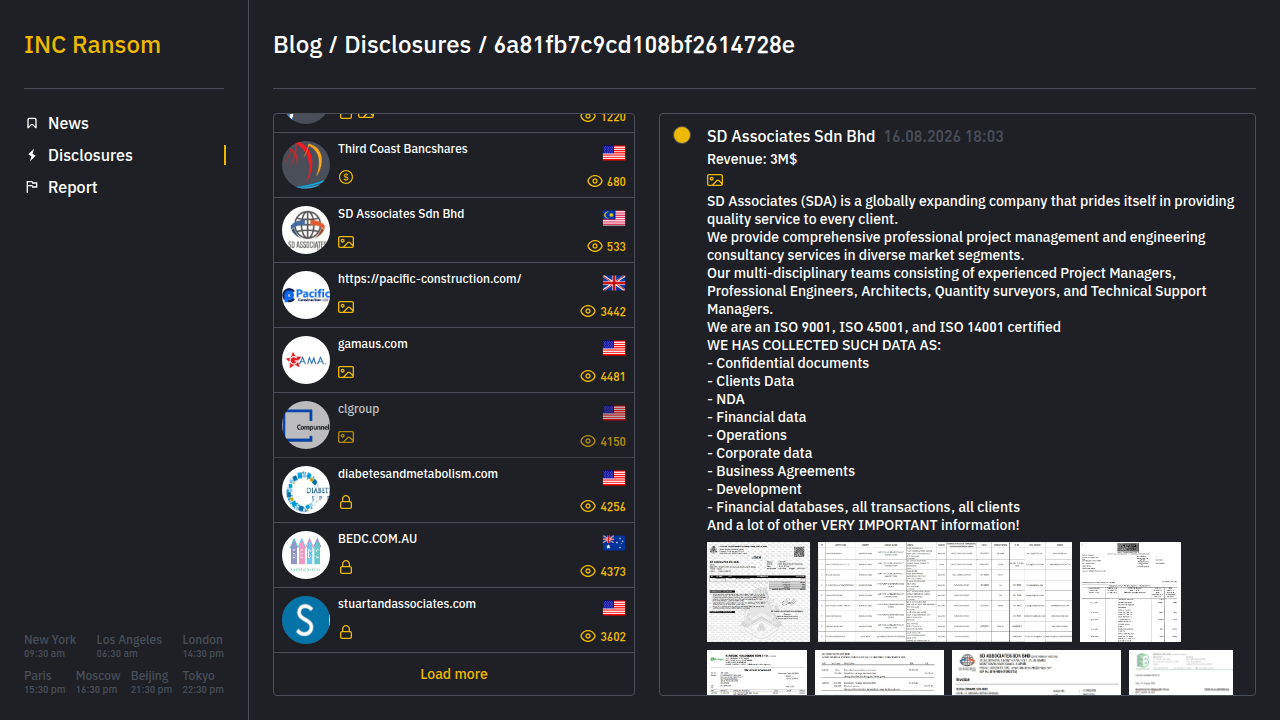Click the eye views icon showing 680
Viewport: 1280px width, 720px height.
(x=595, y=181)
